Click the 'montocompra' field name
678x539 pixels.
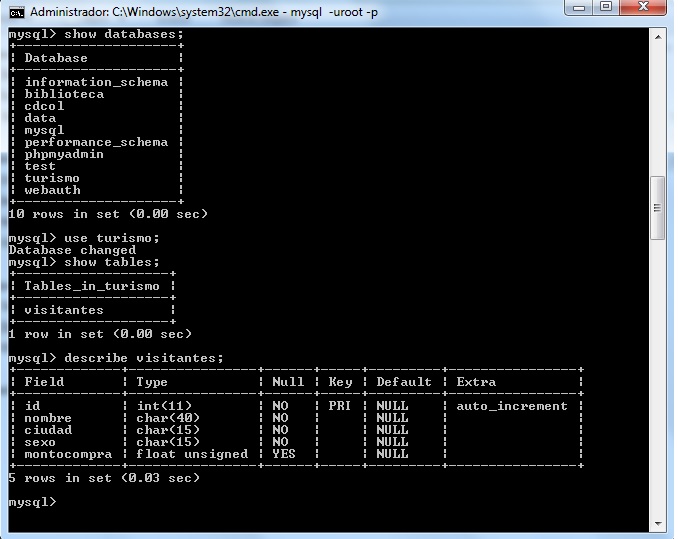point(68,454)
